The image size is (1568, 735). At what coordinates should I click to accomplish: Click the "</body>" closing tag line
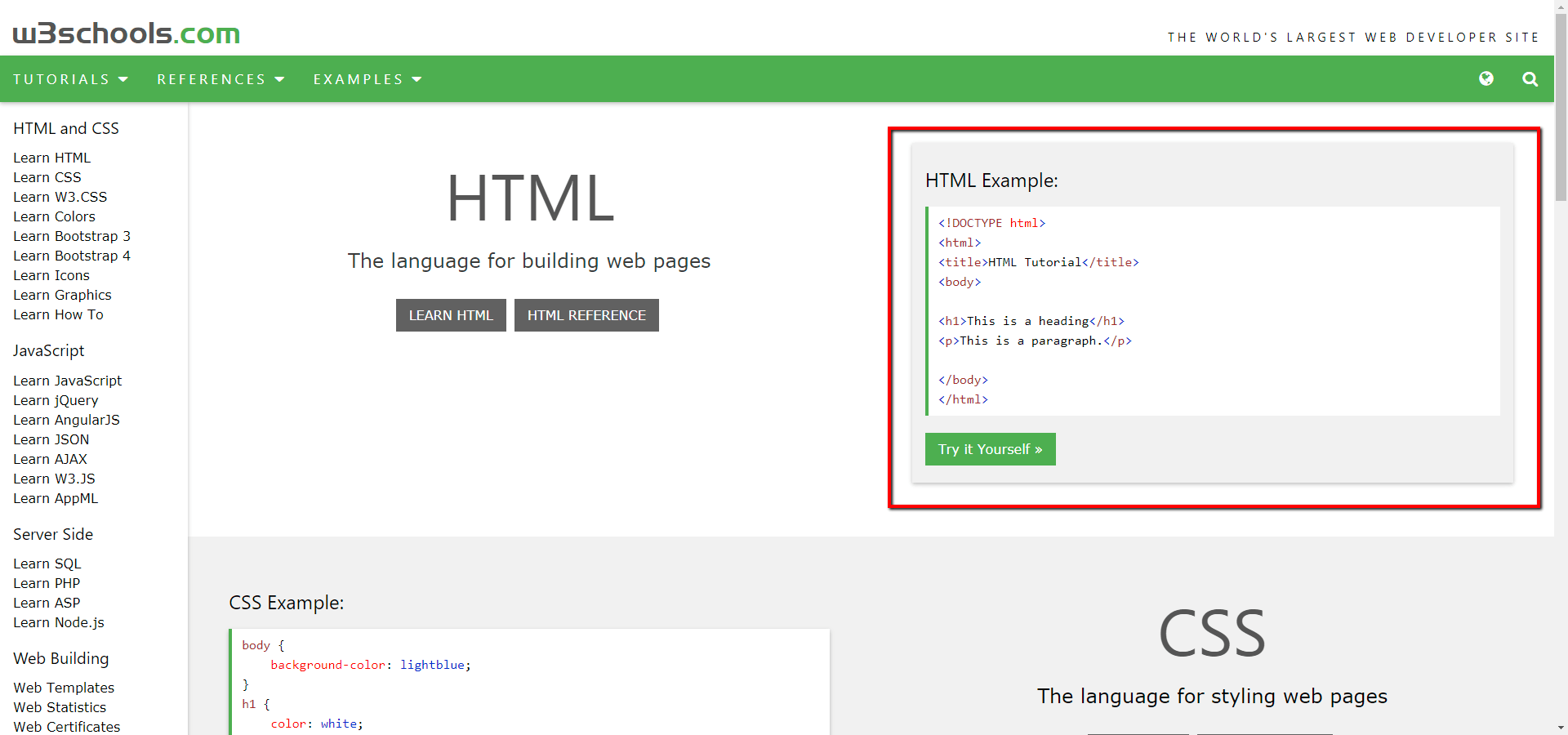point(963,380)
